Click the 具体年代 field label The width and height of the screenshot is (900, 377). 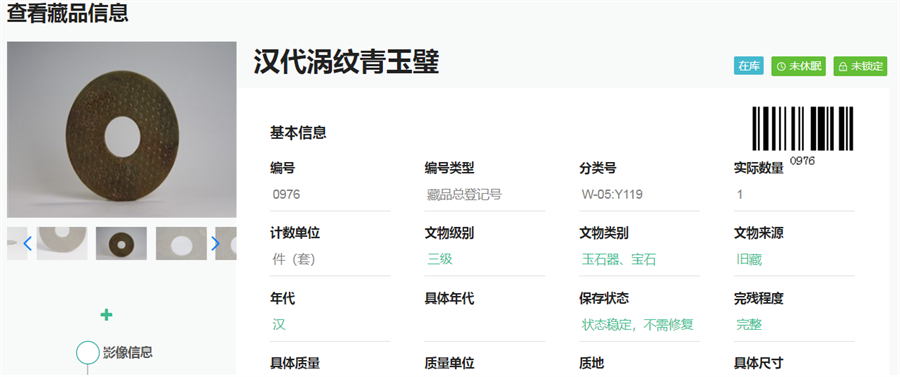click(x=449, y=298)
